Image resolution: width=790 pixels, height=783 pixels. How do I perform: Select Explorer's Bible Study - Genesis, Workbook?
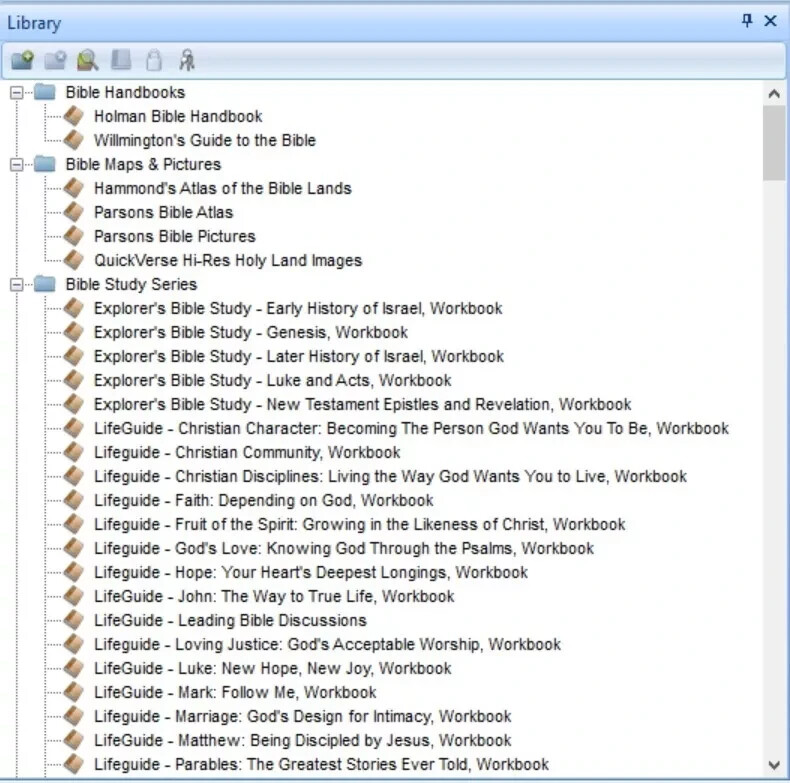[251, 333]
